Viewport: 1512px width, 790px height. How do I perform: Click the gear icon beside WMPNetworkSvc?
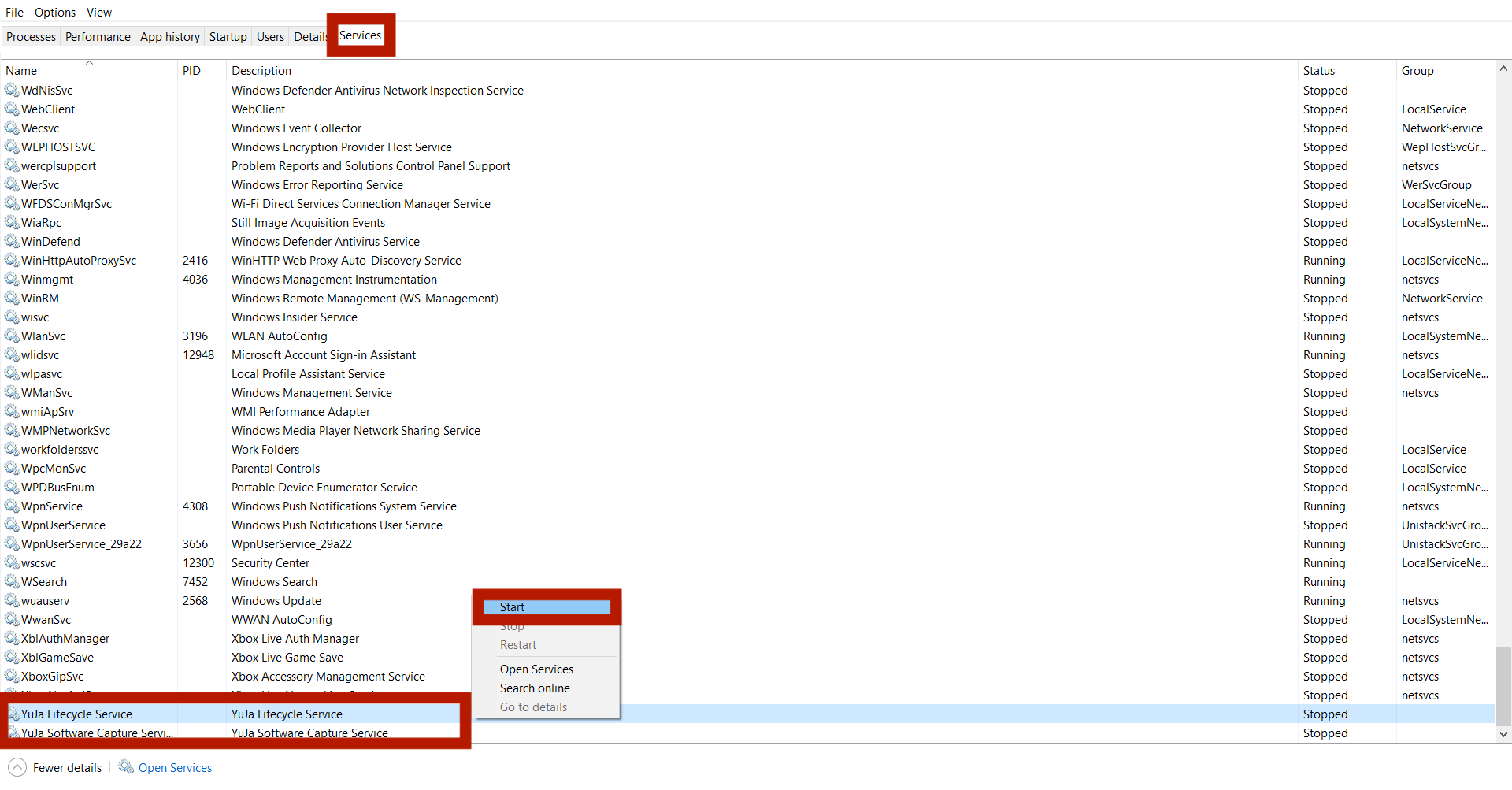tap(12, 430)
